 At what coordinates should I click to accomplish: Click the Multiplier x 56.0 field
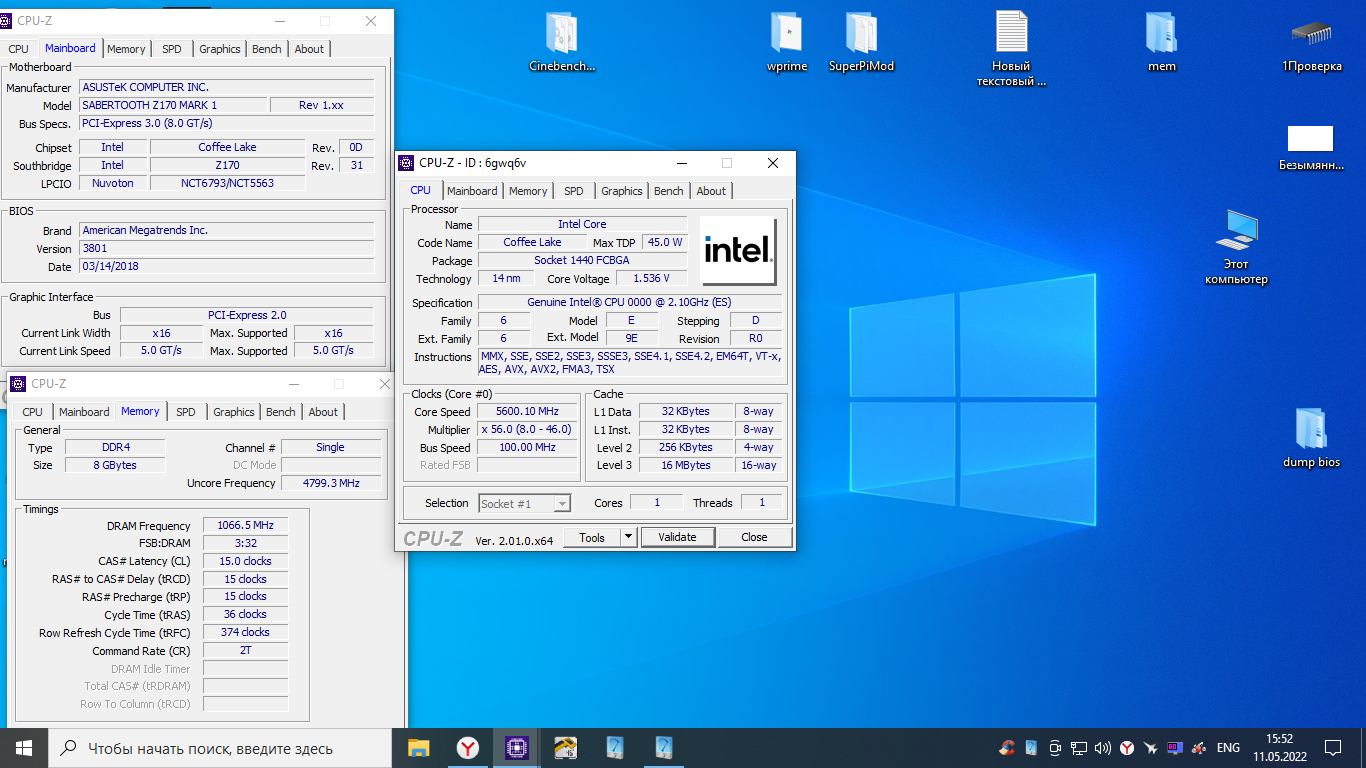tap(527, 429)
